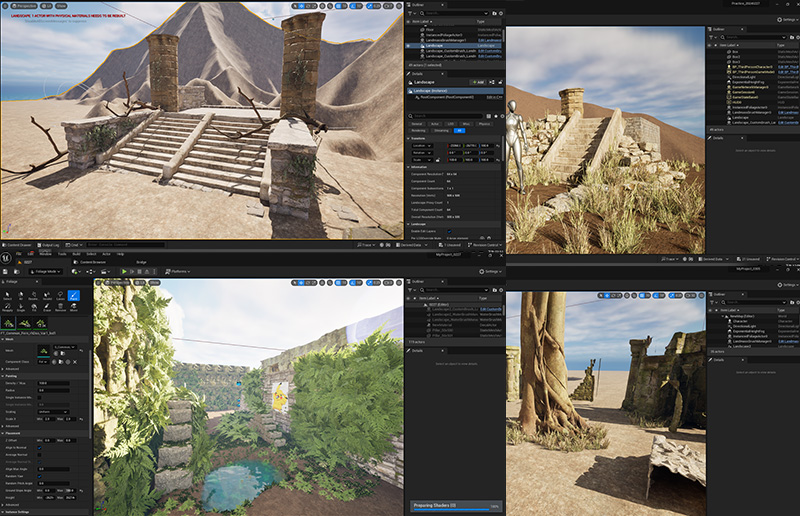Use the Remove foliage tool

coord(60,307)
